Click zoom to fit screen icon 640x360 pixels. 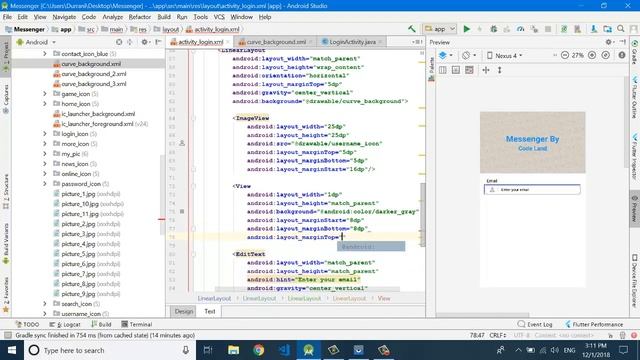(605, 55)
